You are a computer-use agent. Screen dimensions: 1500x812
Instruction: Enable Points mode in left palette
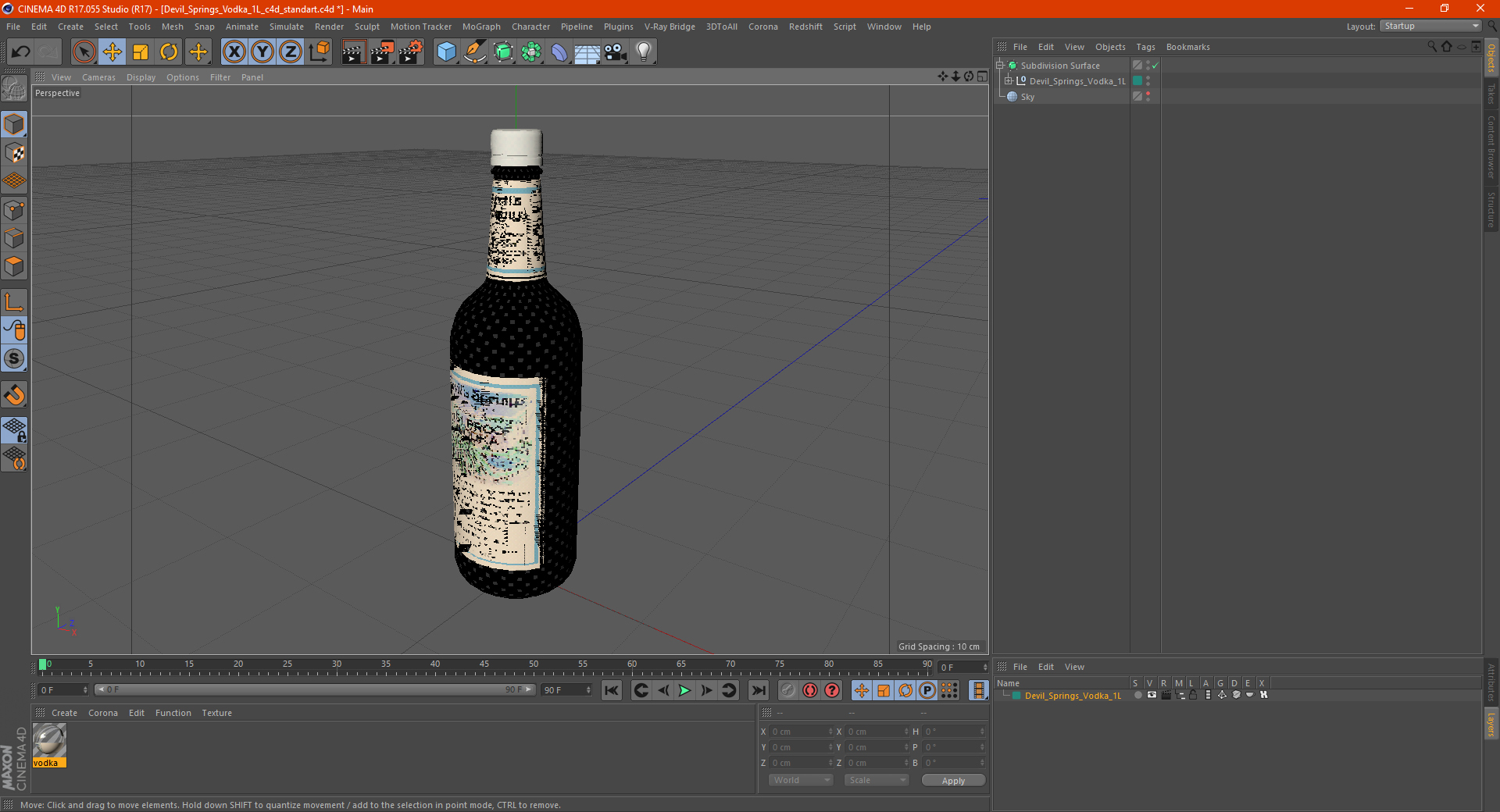click(x=14, y=210)
